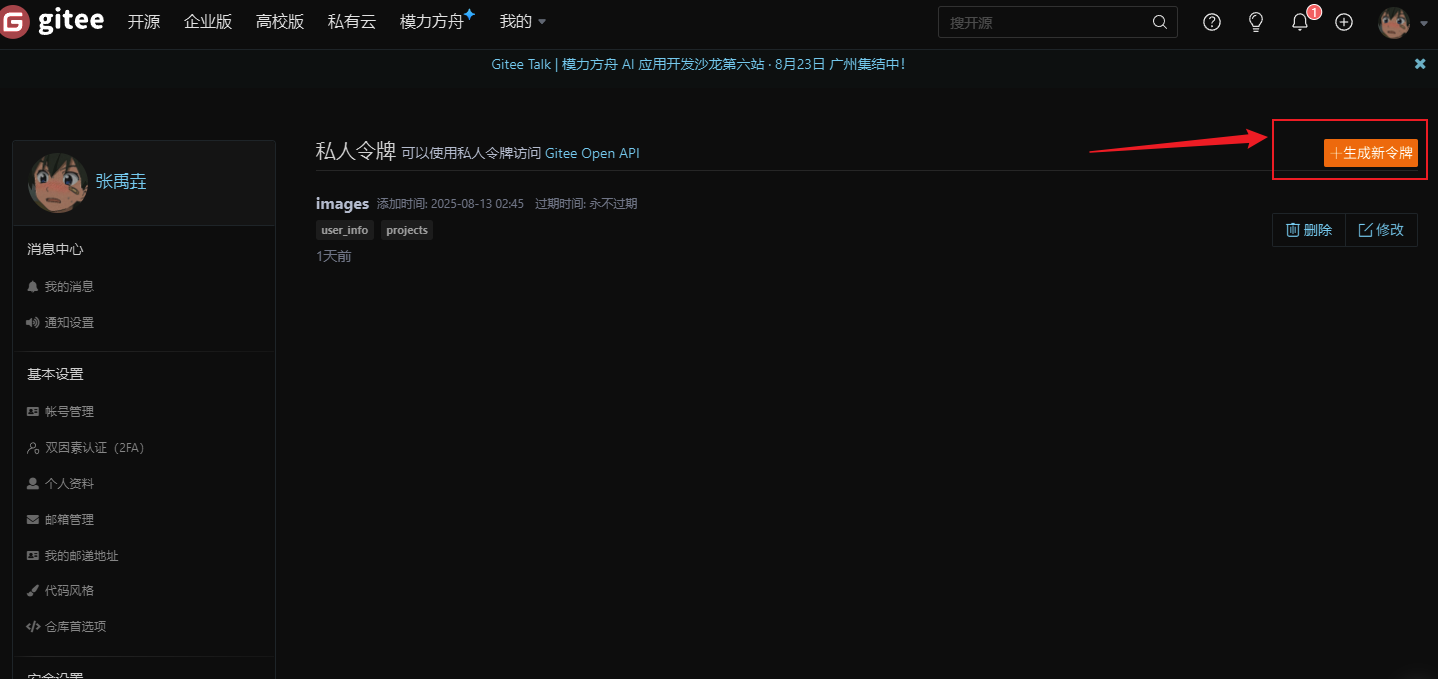Open the Gitee logo homepage
Image resolution: width=1438 pixels, height=679 pixels.
point(52,22)
